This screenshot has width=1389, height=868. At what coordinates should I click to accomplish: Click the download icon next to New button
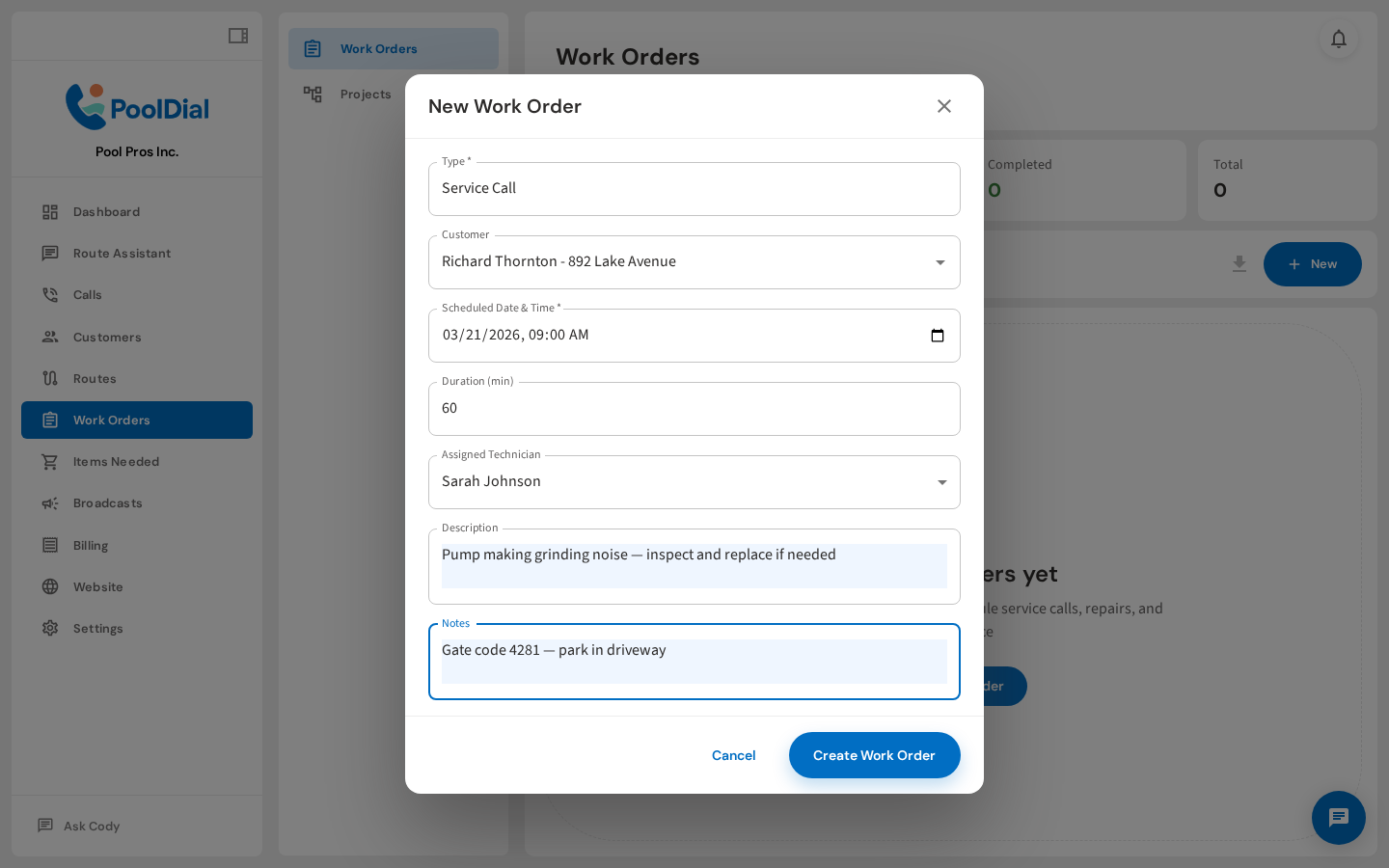click(x=1239, y=264)
